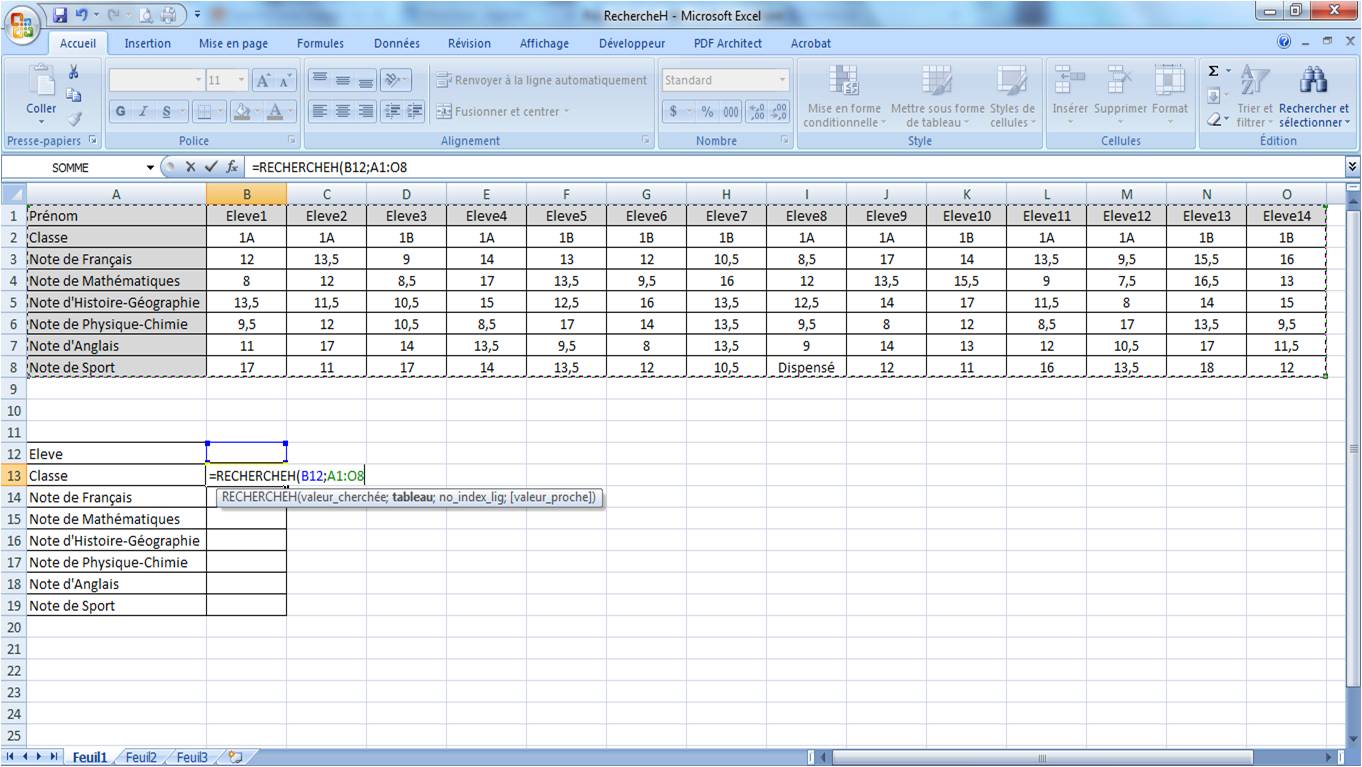The width and height of the screenshot is (1362, 767).
Task: Open Styles de cellules gallery
Action: pos(1012,96)
